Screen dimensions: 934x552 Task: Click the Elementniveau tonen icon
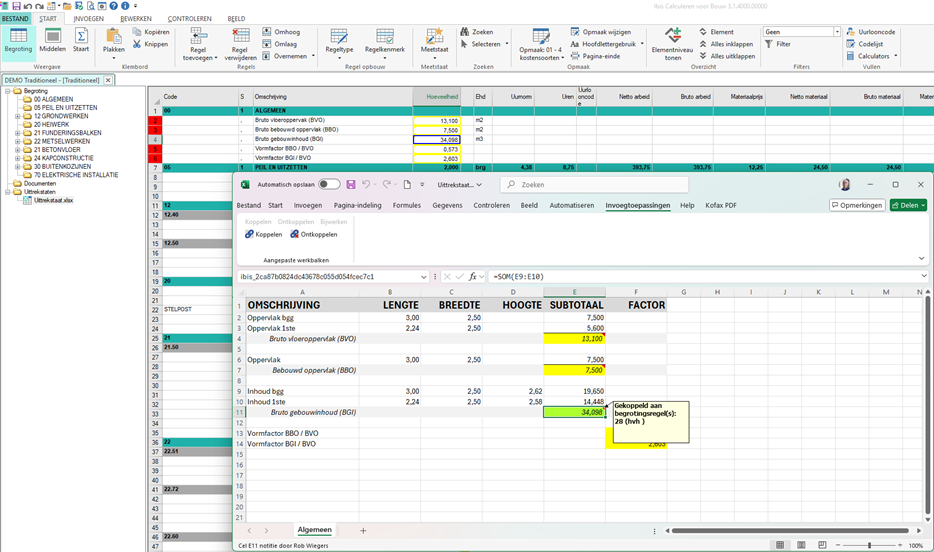pos(673,39)
